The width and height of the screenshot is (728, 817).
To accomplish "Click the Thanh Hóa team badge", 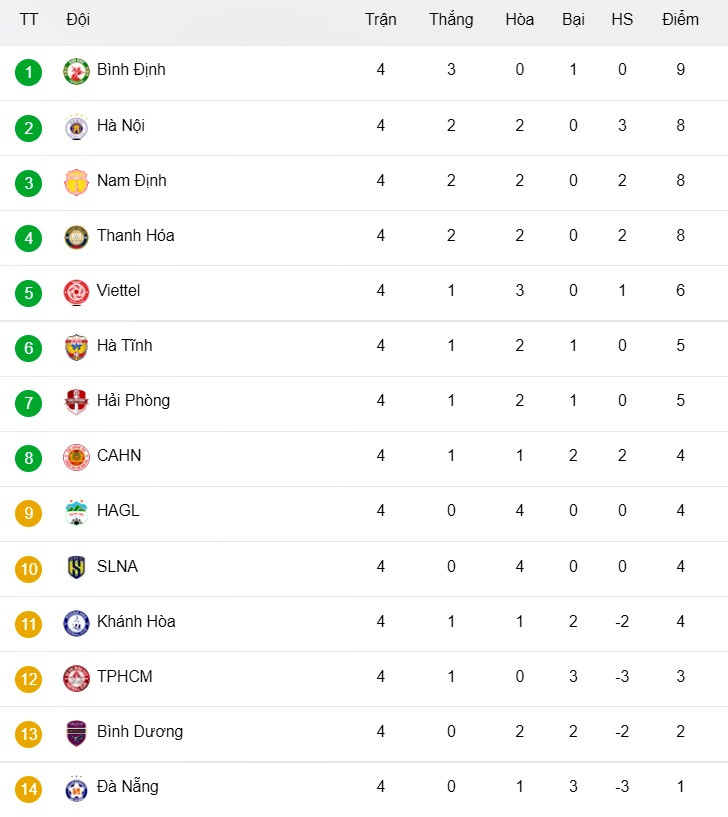I will 77,236.
